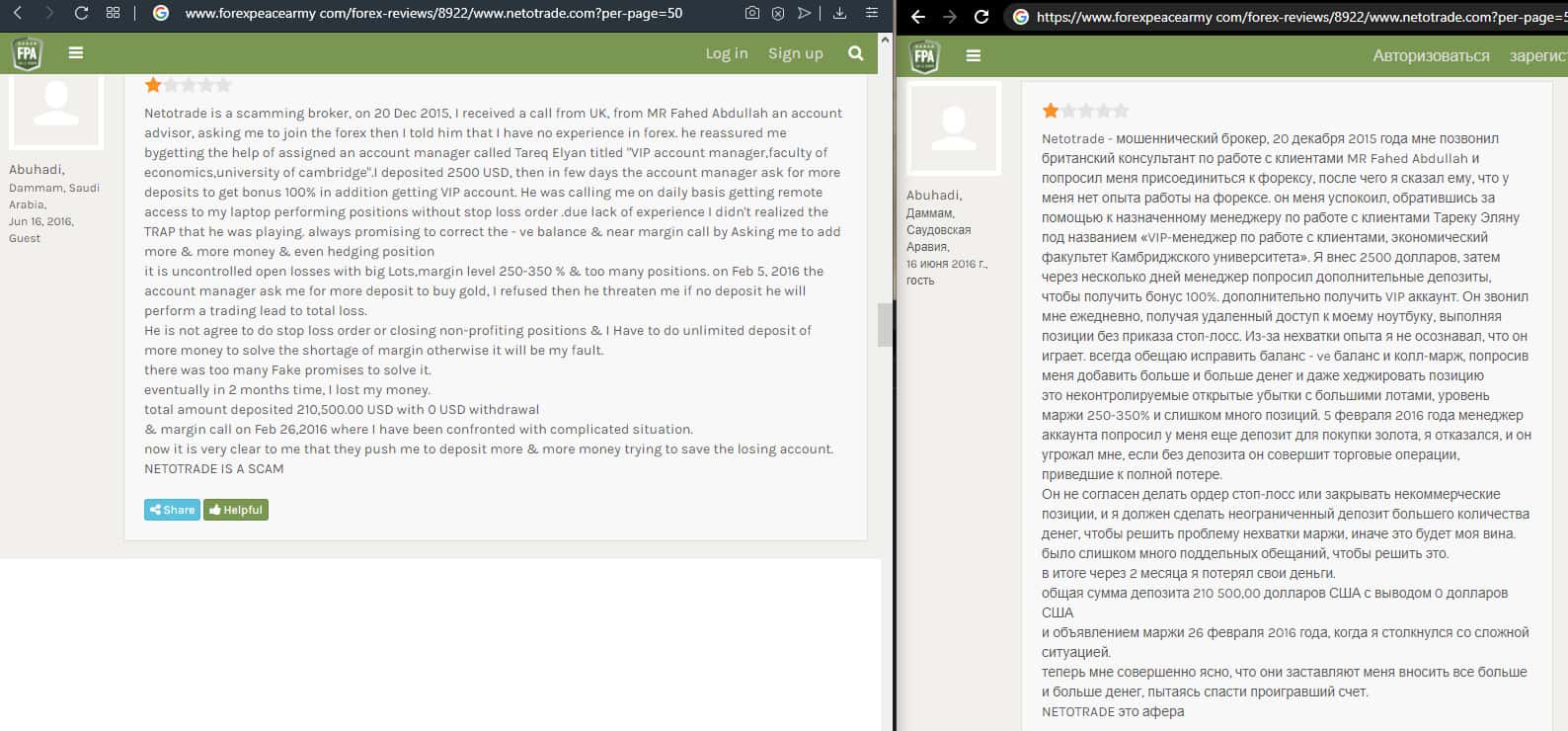Click the send arrow icon in left address bar

click(x=804, y=13)
